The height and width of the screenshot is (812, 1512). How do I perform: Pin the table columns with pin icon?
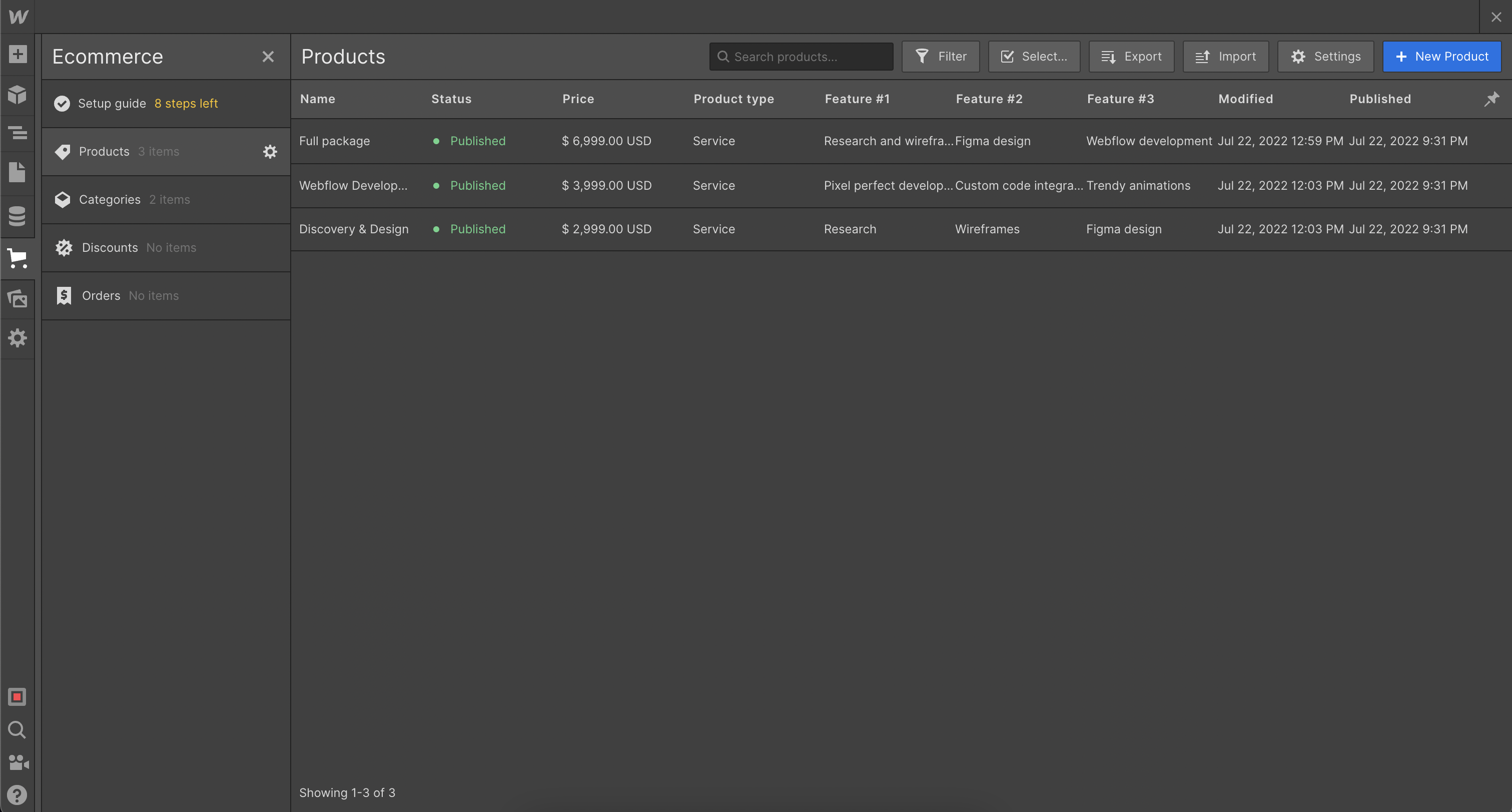pyautogui.click(x=1491, y=99)
